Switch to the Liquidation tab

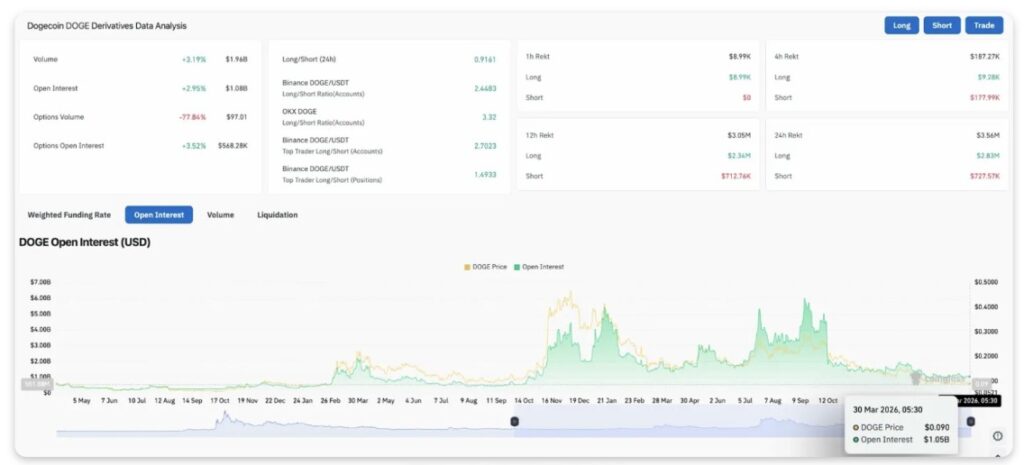click(277, 215)
